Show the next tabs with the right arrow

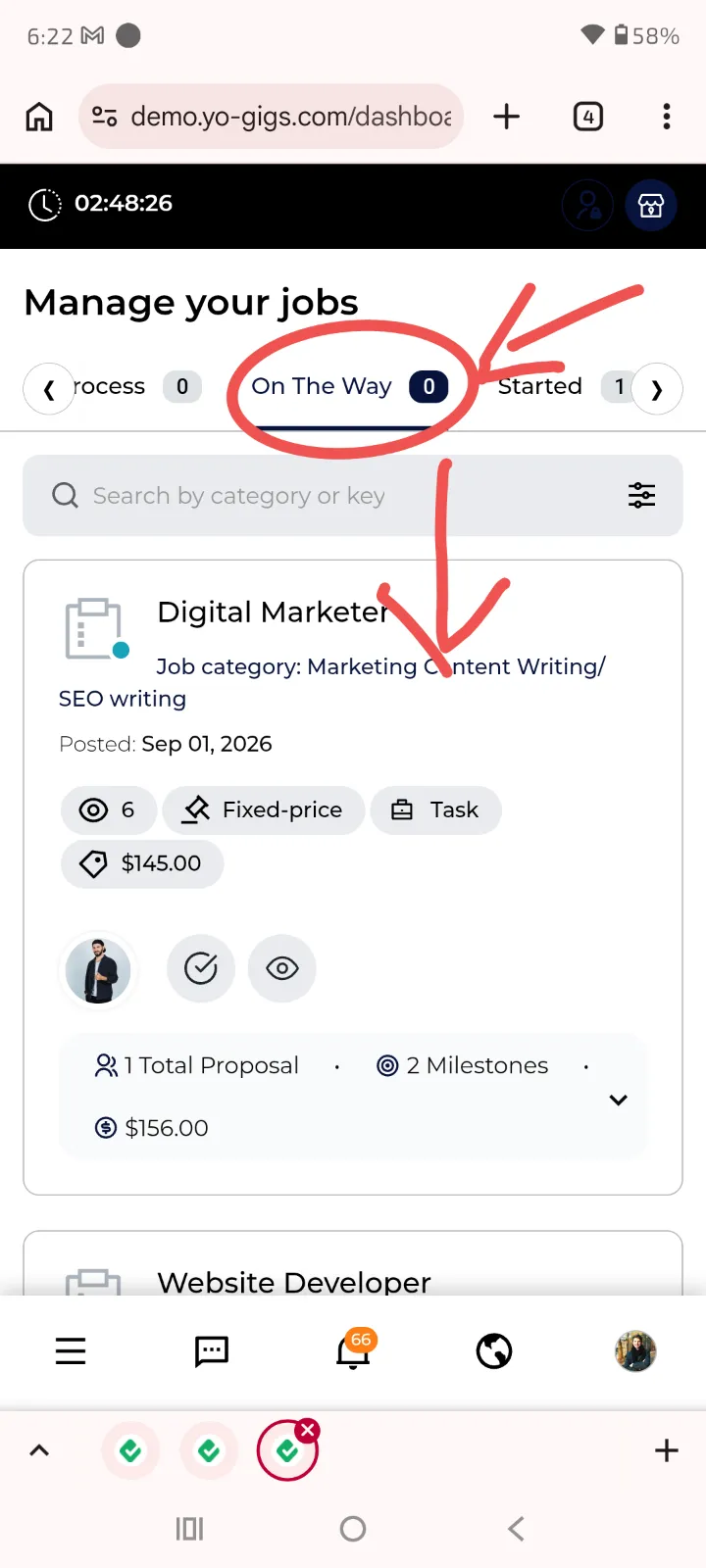point(657,388)
